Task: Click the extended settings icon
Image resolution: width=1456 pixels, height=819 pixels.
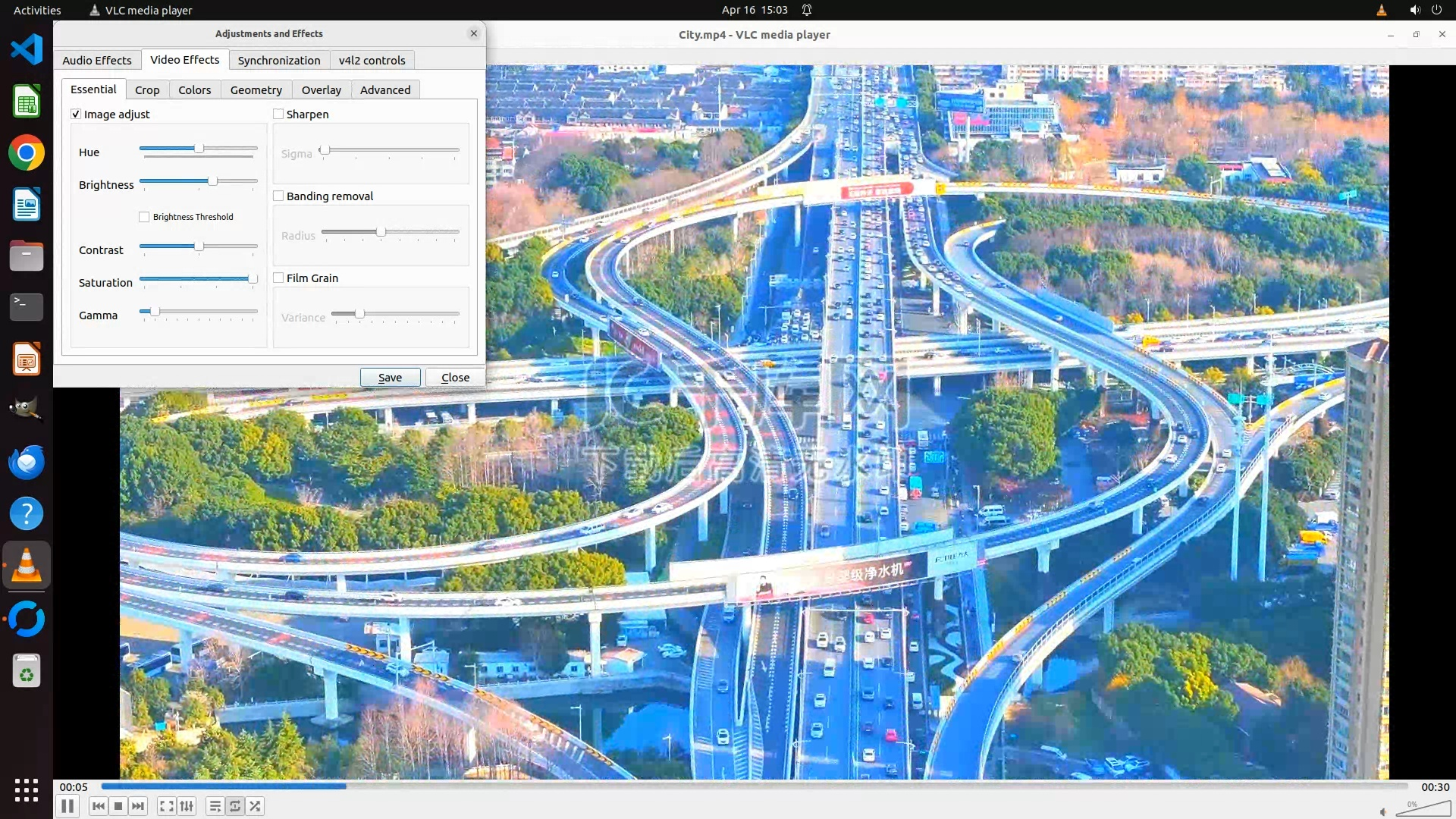Action: [x=187, y=806]
